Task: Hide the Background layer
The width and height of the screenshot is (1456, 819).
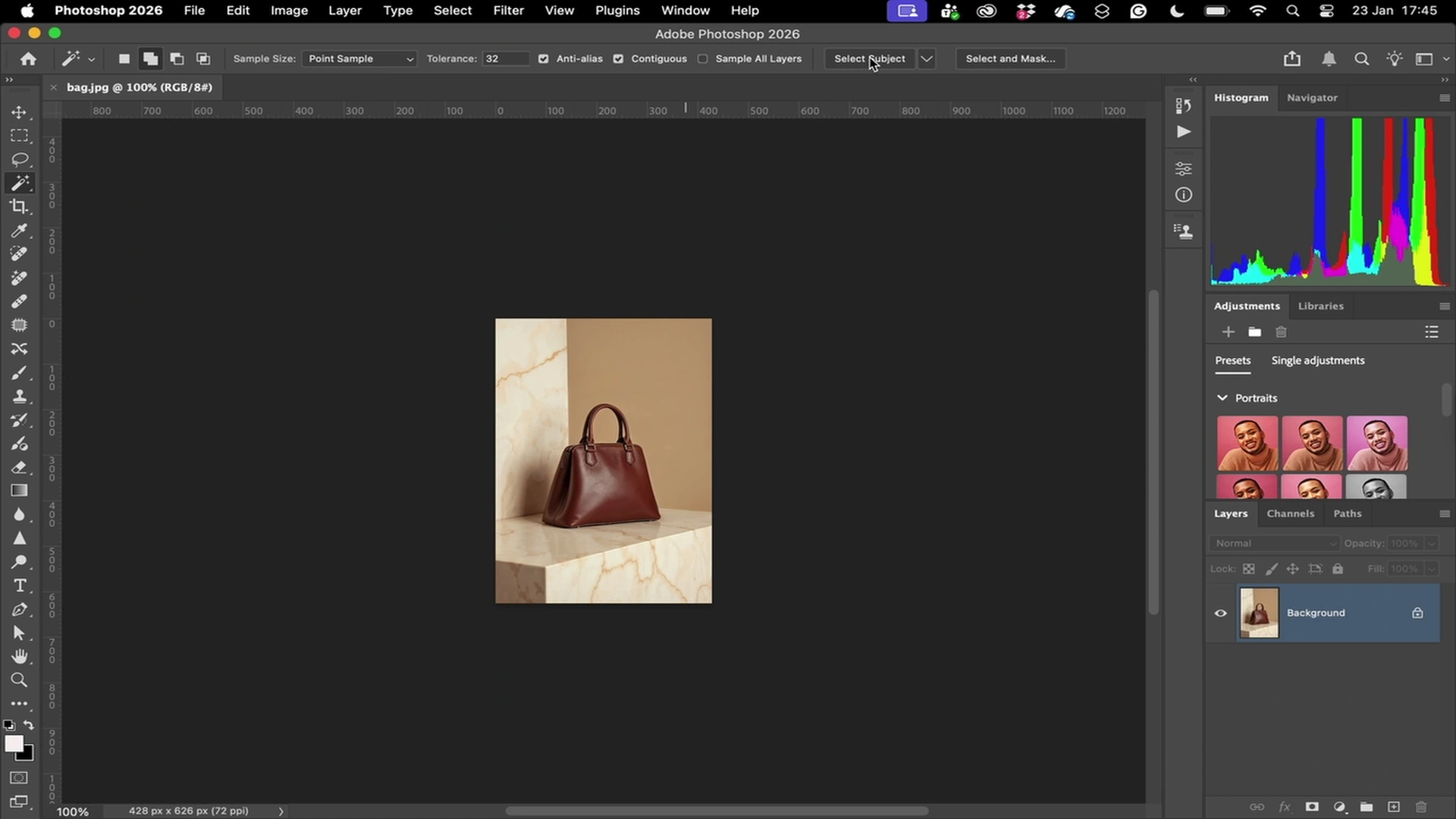Action: click(1220, 613)
